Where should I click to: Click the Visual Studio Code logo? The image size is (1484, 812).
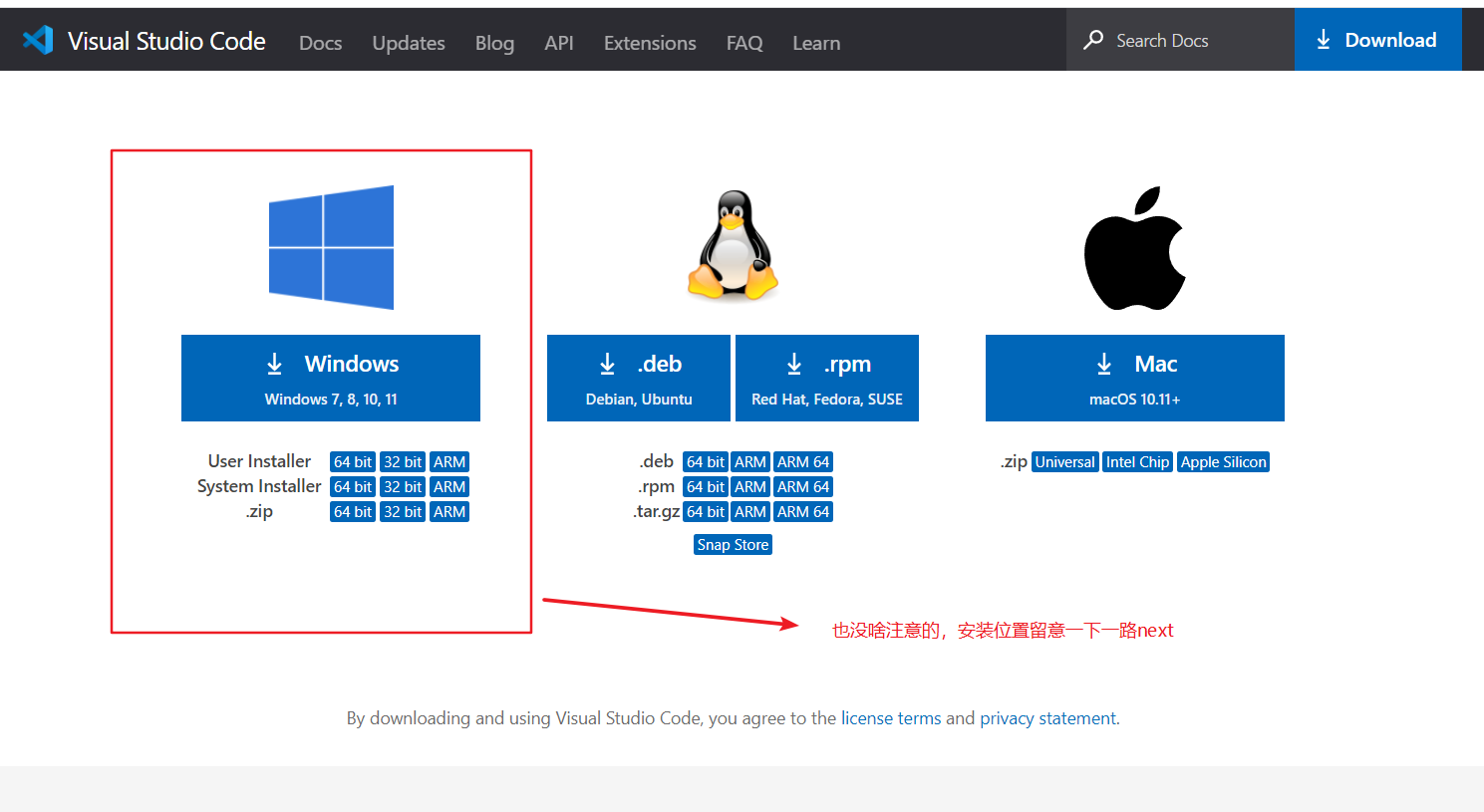[36, 39]
